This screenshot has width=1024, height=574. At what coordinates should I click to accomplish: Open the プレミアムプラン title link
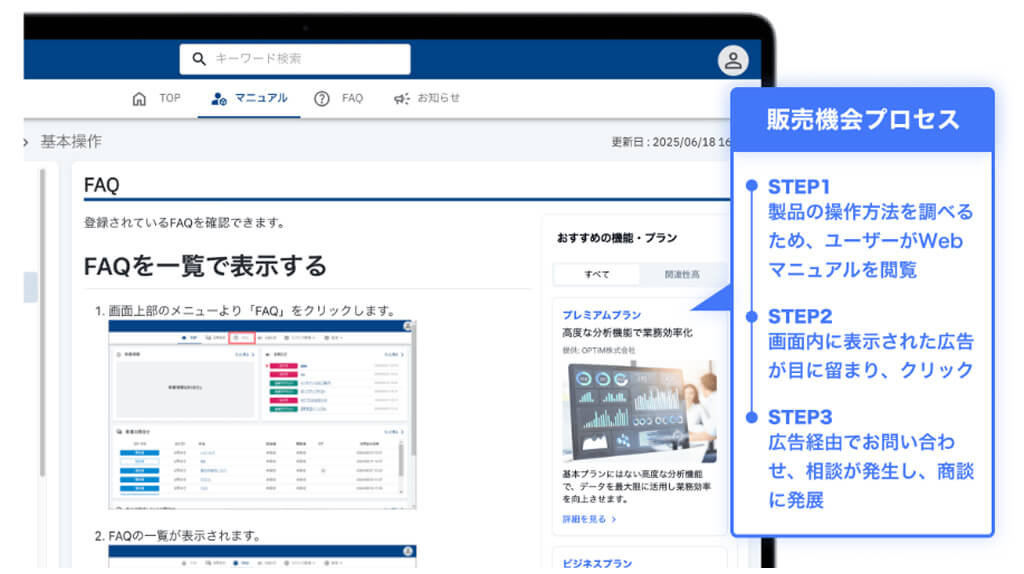pyautogui.click(x=601, y=315)
